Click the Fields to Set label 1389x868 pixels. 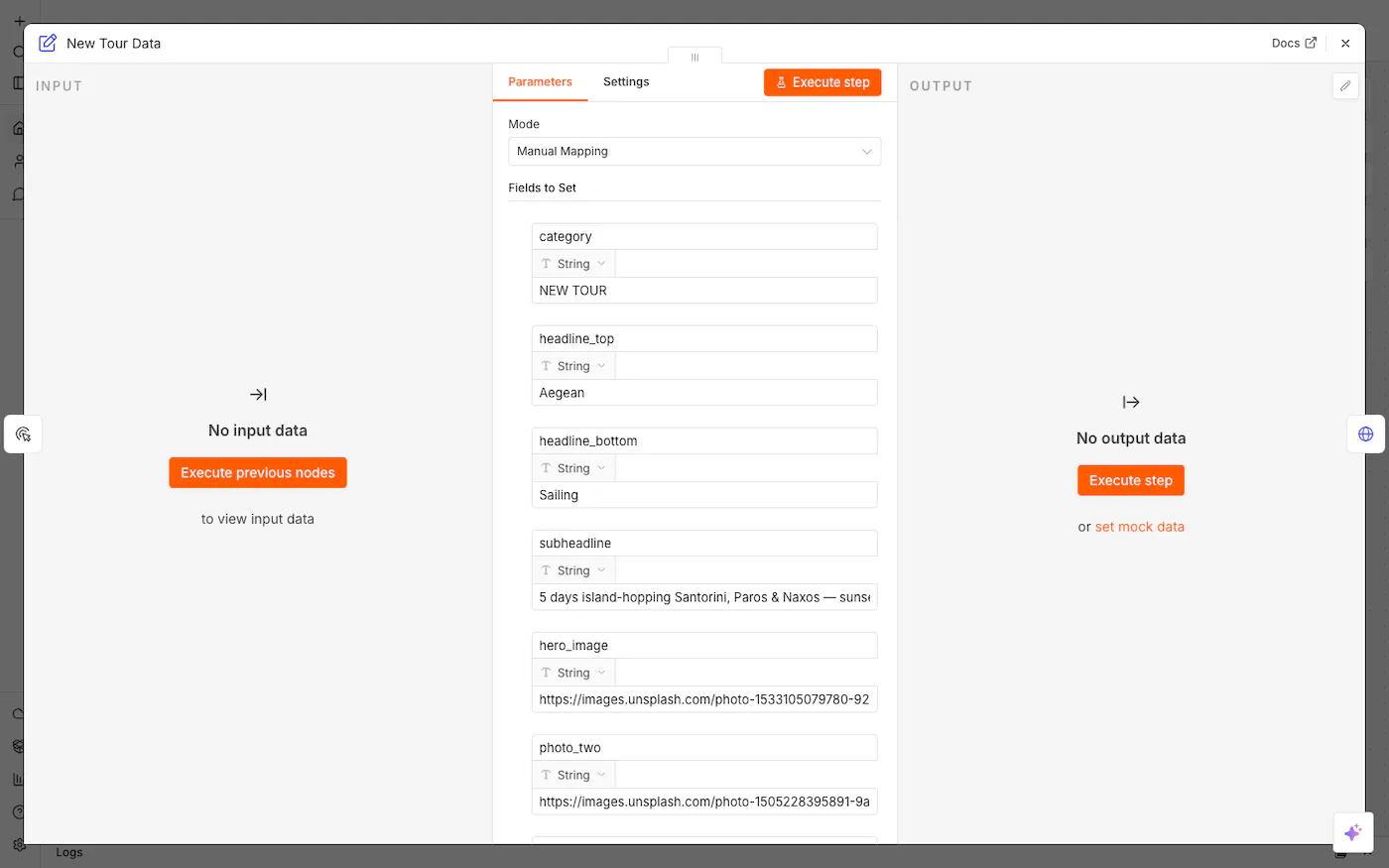point(542,187)
